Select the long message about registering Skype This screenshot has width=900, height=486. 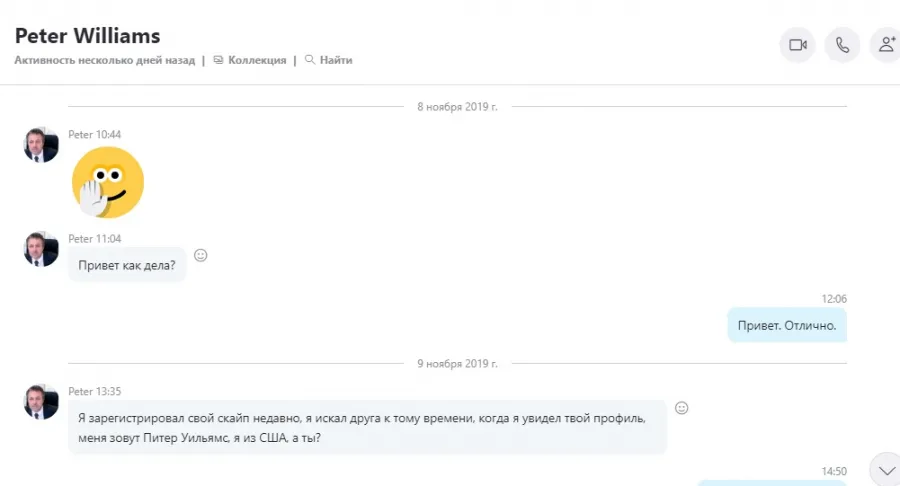pos(367,427)
